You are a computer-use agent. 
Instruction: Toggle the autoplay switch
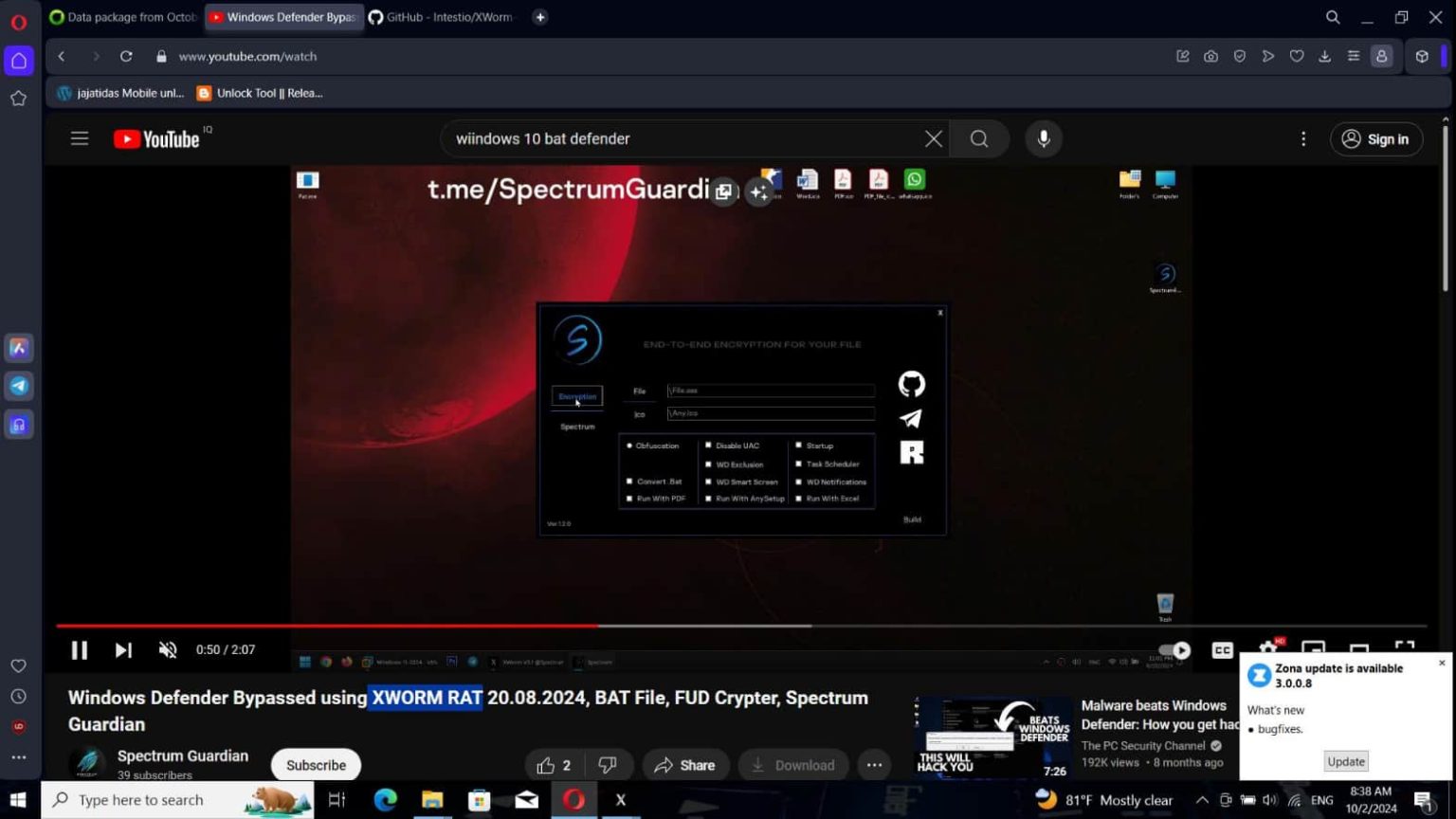[1176, 650]
